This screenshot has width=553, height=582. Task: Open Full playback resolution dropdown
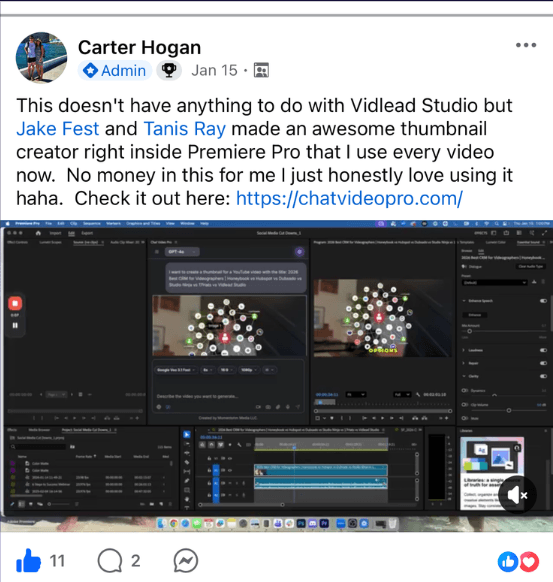coord(402,394)
